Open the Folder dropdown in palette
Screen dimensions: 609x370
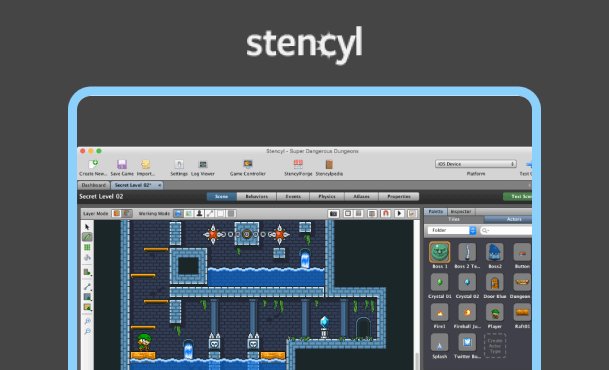tap(452, 230)
